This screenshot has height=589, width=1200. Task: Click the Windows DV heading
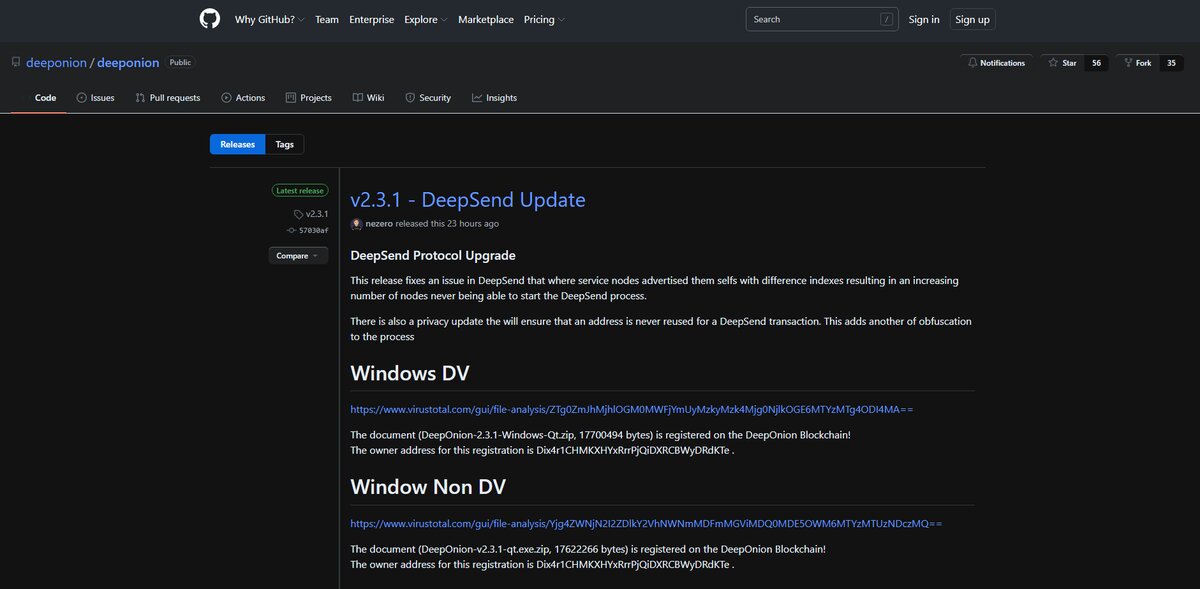tap(410, 374)
